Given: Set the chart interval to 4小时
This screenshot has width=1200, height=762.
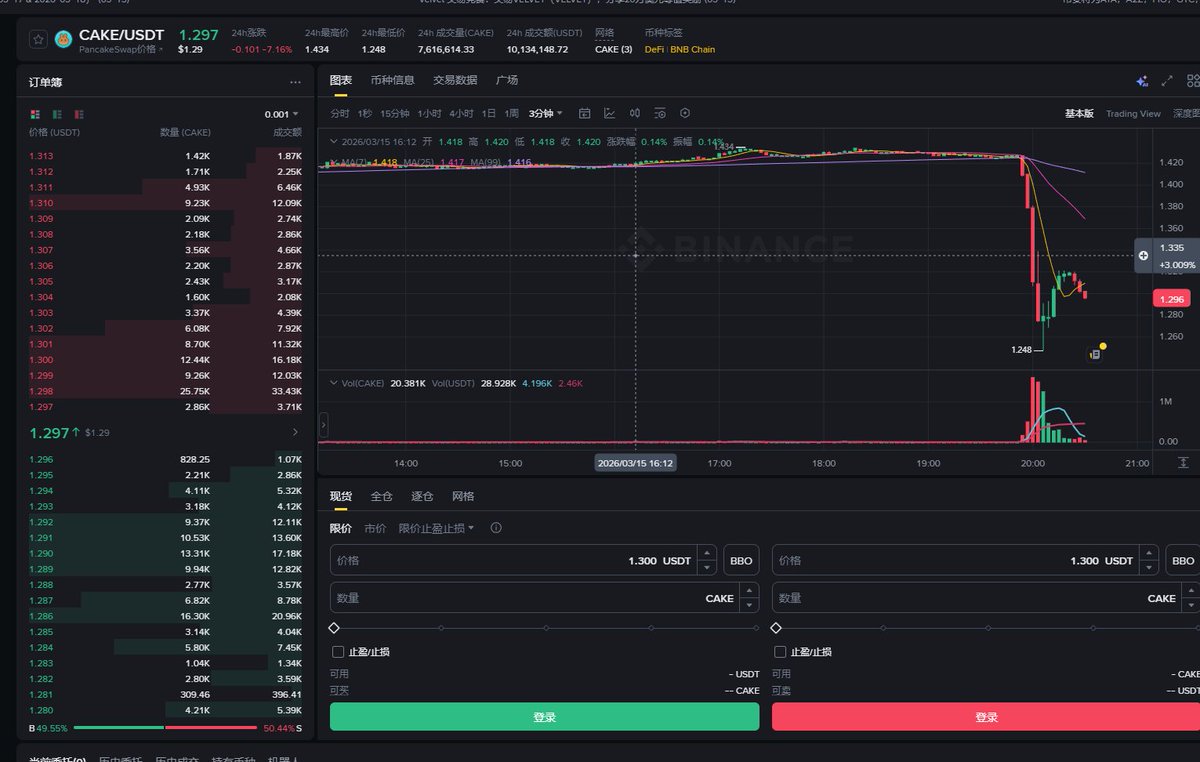Looking at the screenshot, I should tap(461, 113).
